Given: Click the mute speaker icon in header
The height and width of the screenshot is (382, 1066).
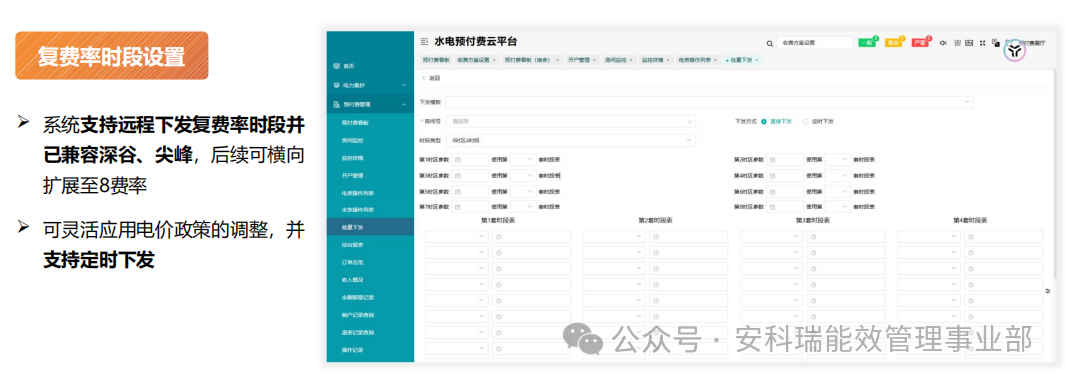Looking at the screenshot, I should (x=943, y=43).
